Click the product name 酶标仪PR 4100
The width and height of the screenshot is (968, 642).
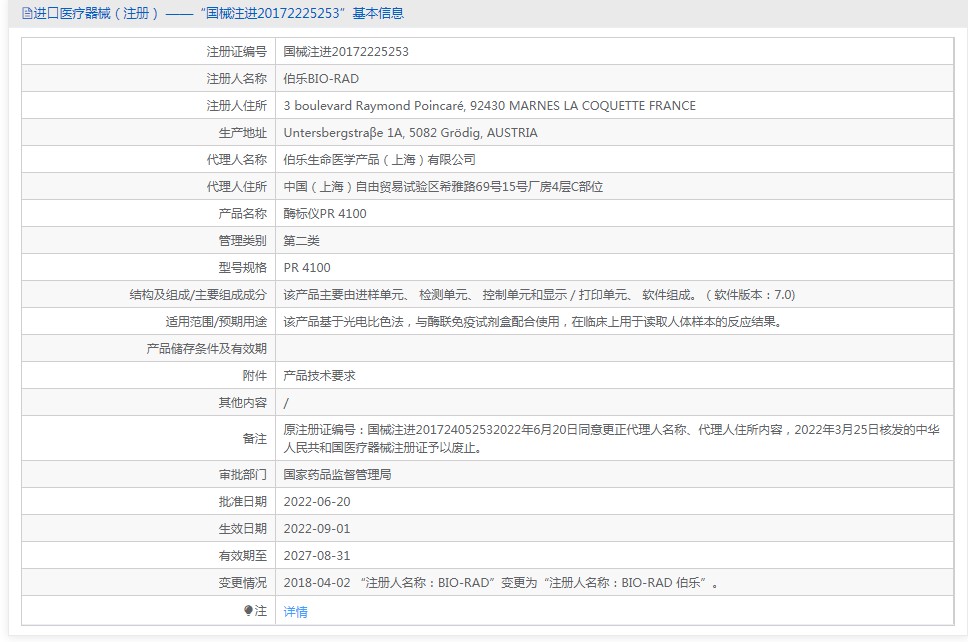pyautogui.click(x=325, y=214)
